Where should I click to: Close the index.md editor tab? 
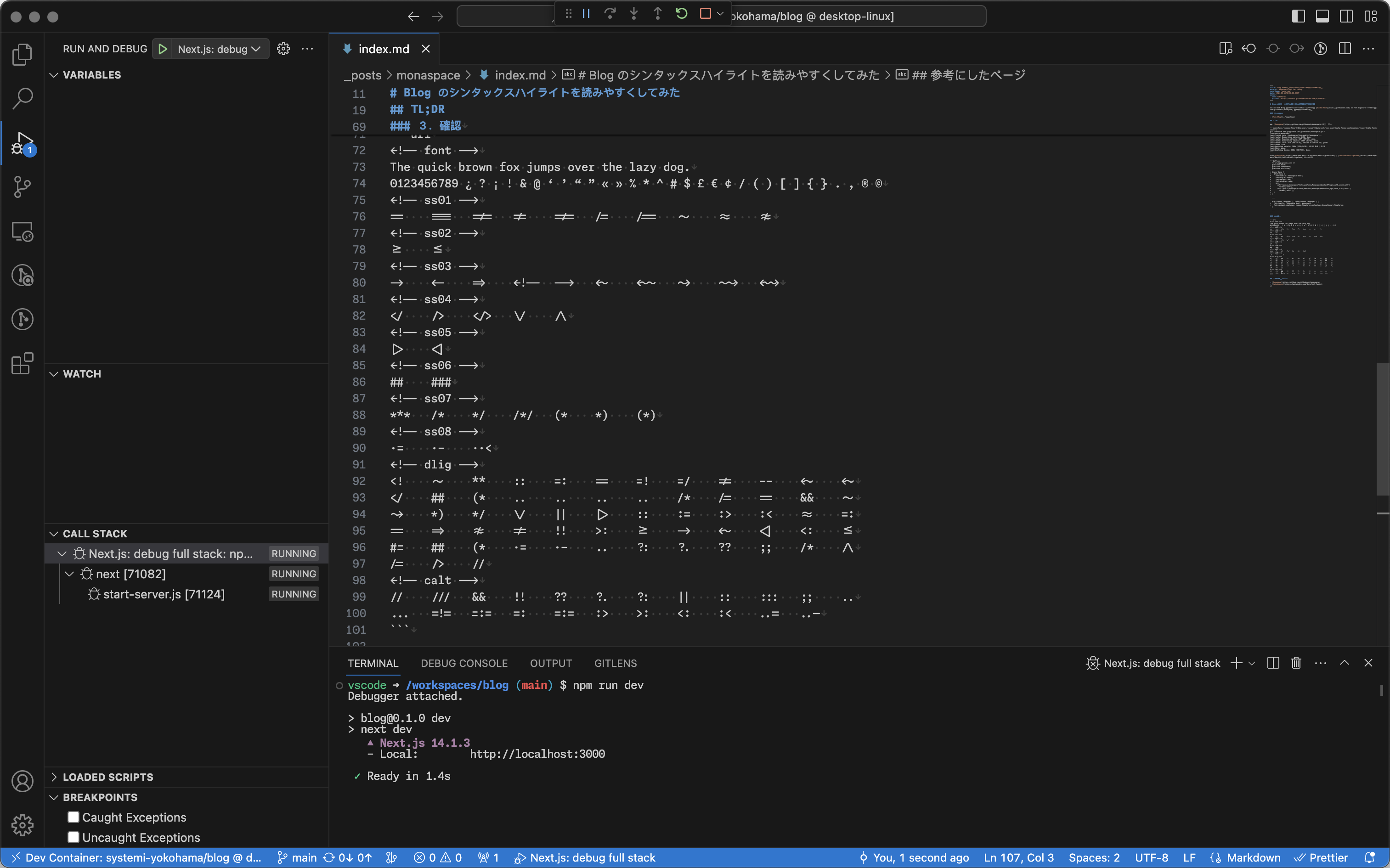tap(425, 49)
